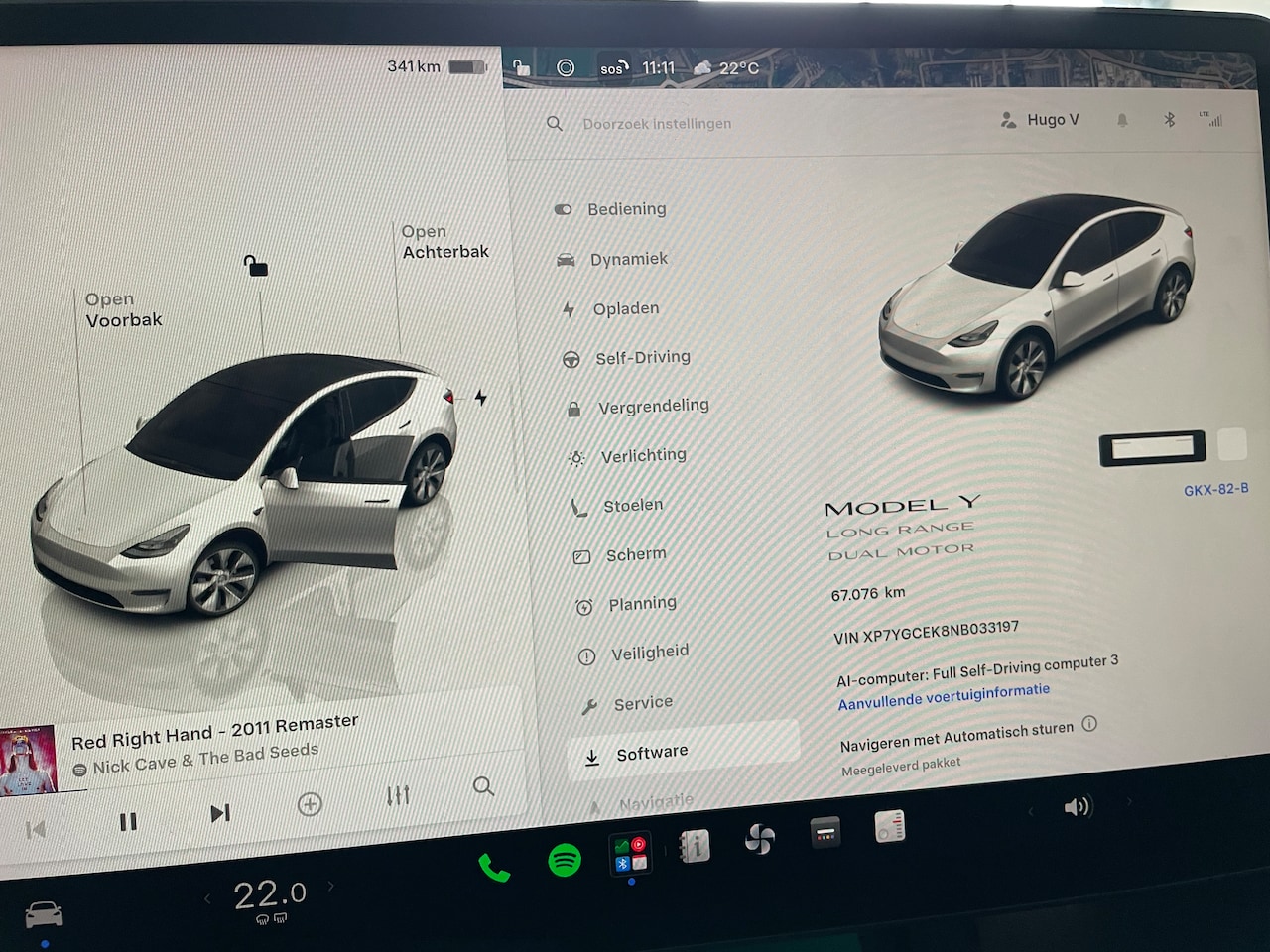
Task: Tap the dashcam circle icon in status bar
Action: [566, 67]
